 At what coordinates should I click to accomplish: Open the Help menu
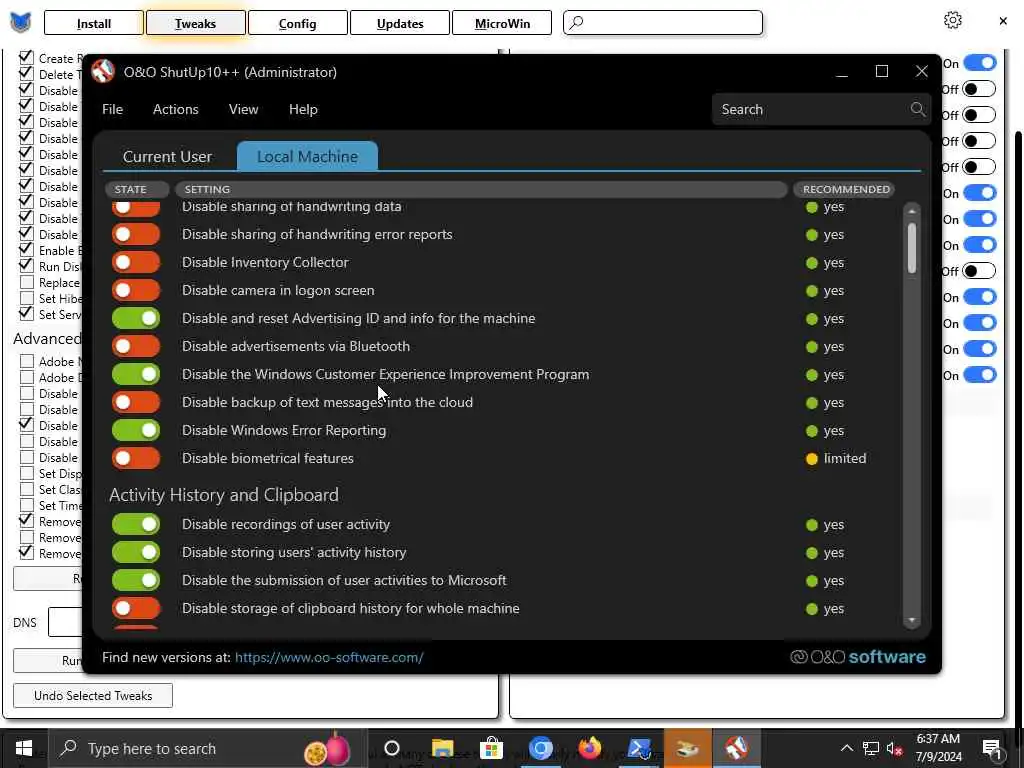click(303, 109)
